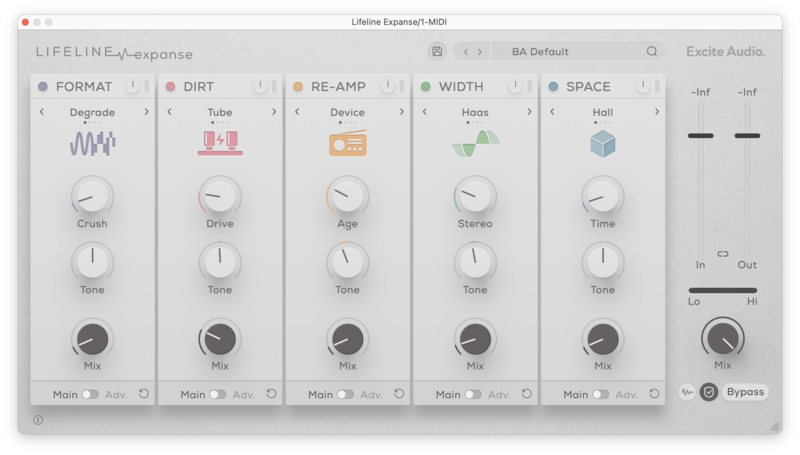Switch SPACE Main/Adv. toggle

tap(601, 394)
